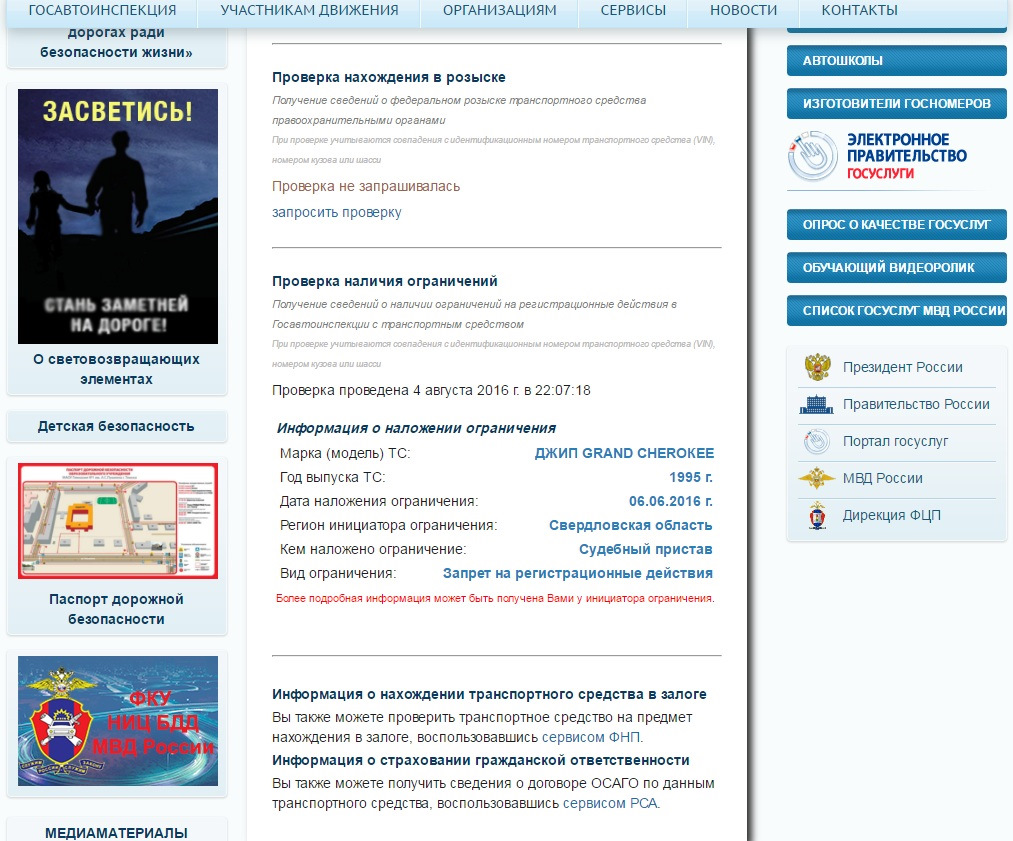Image resolution: width=1013 pixels, height=841 pixels.
Task: Click the Дирекция ФЦП emblem icon
Action: coord(817,515)
